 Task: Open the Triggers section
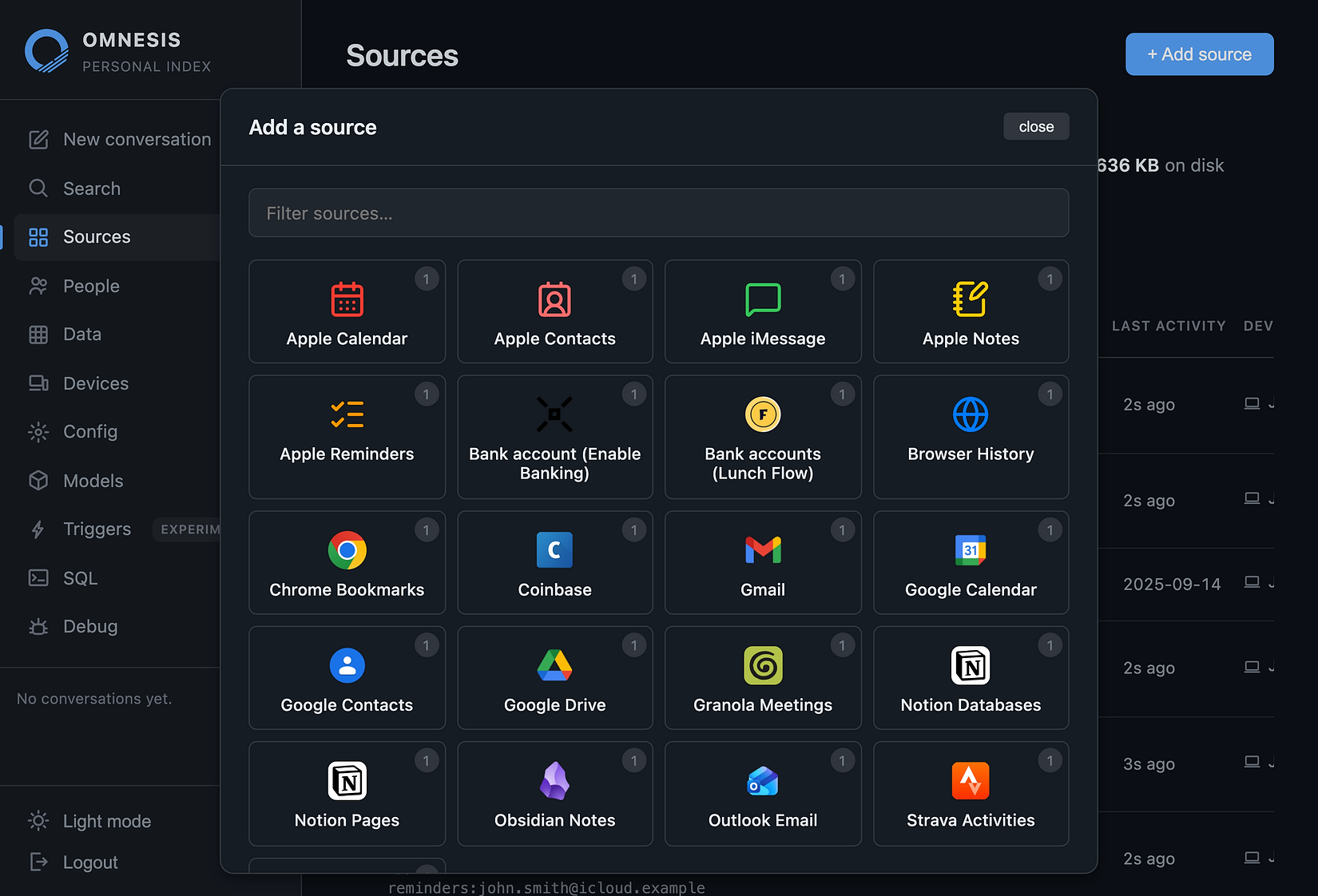click(97, 529)
